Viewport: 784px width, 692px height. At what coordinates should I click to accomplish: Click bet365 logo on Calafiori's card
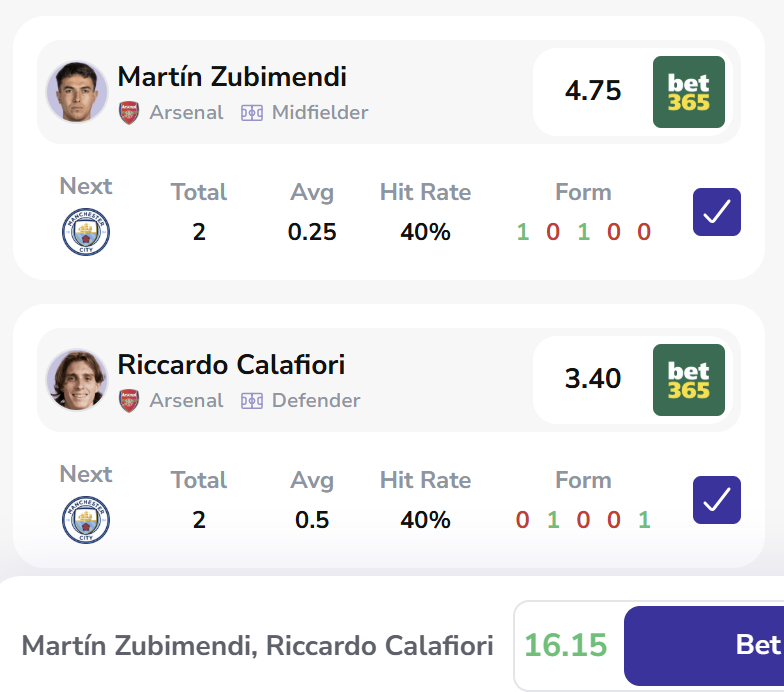688,380
